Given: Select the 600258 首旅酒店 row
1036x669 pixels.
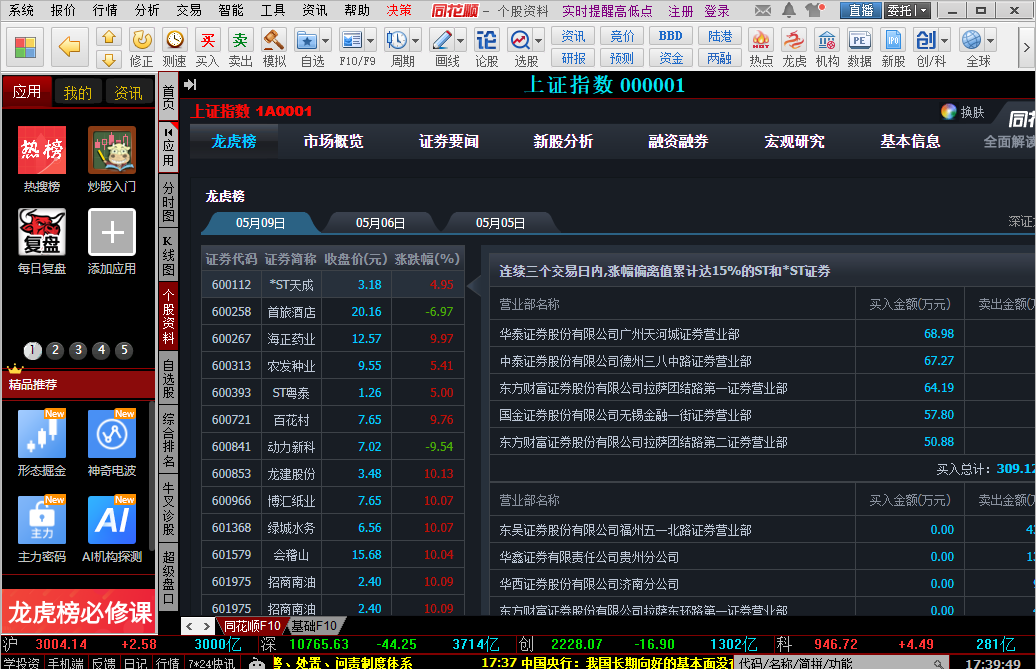Looking at the screenshot, I should [x=332, y=312].
